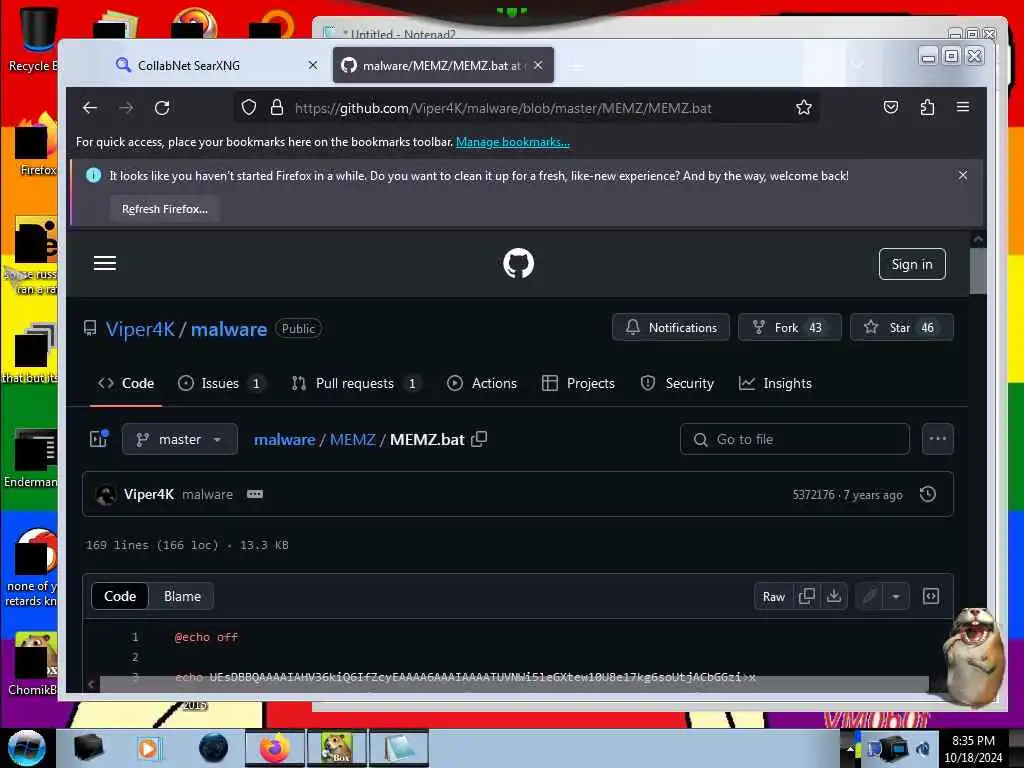
Task: Click the page vertical scrollbar thumb
Action: tap(978, 270)
